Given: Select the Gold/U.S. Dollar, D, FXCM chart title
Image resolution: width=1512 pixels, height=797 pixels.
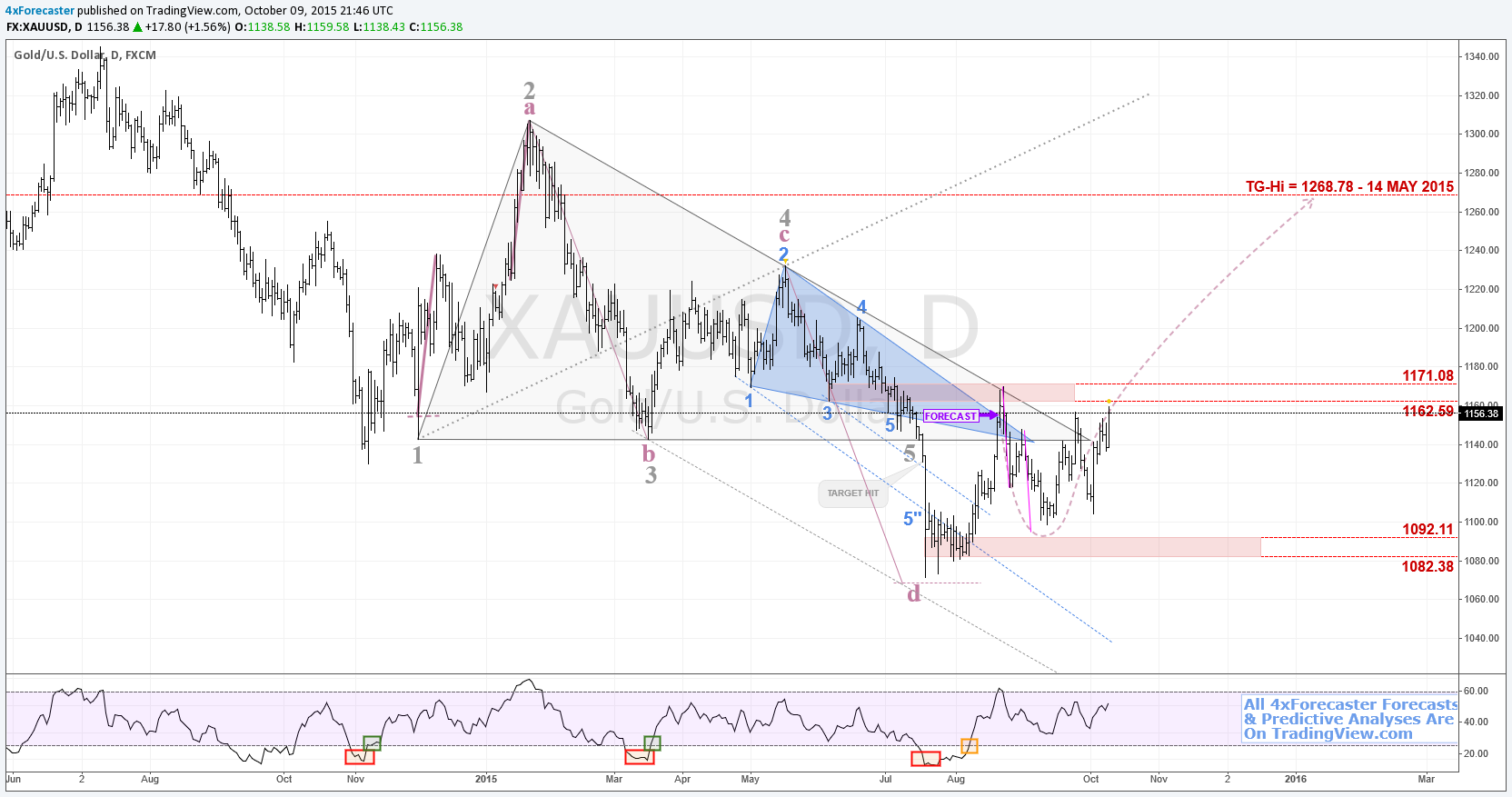Looking at the screenshot, I should [85, 55].
